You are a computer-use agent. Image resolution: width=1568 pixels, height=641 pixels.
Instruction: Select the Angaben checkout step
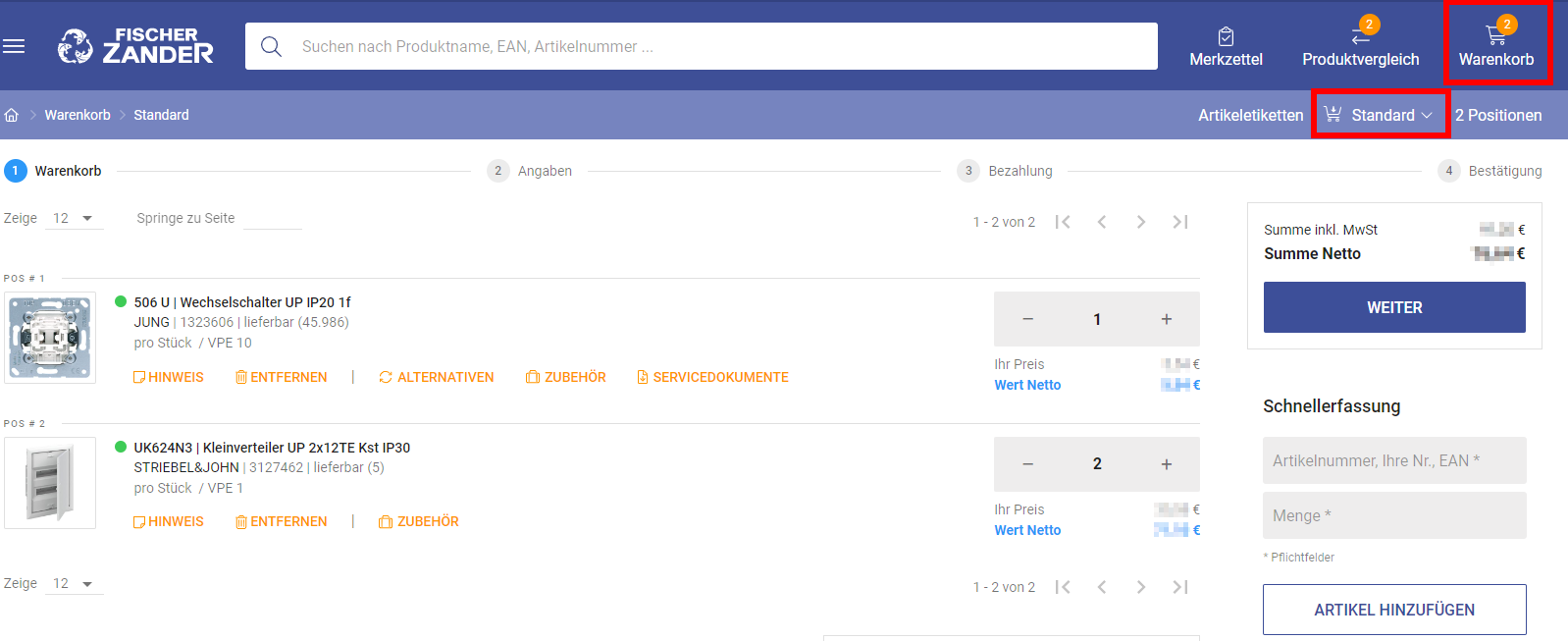click(x=530, y=171)
